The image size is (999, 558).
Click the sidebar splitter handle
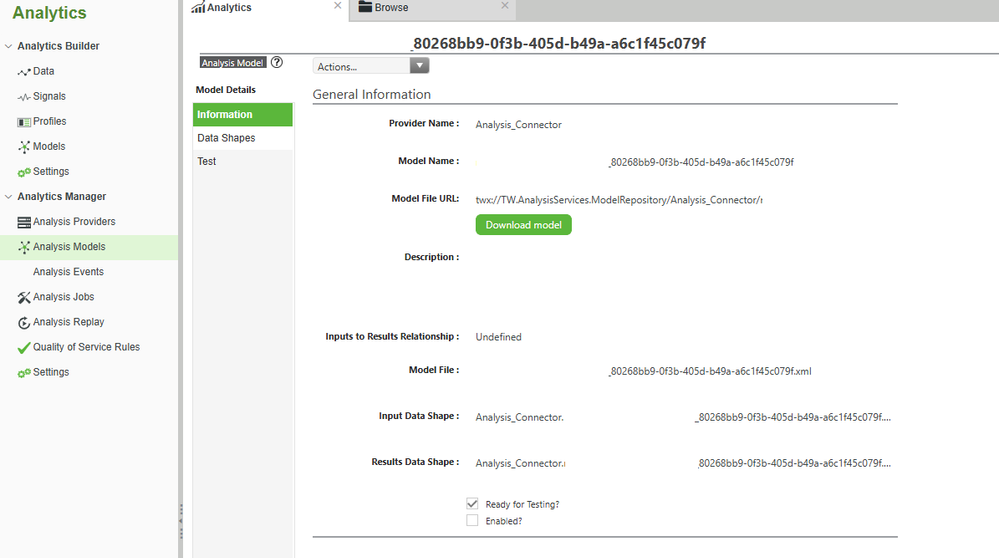(x=181, y=521)
